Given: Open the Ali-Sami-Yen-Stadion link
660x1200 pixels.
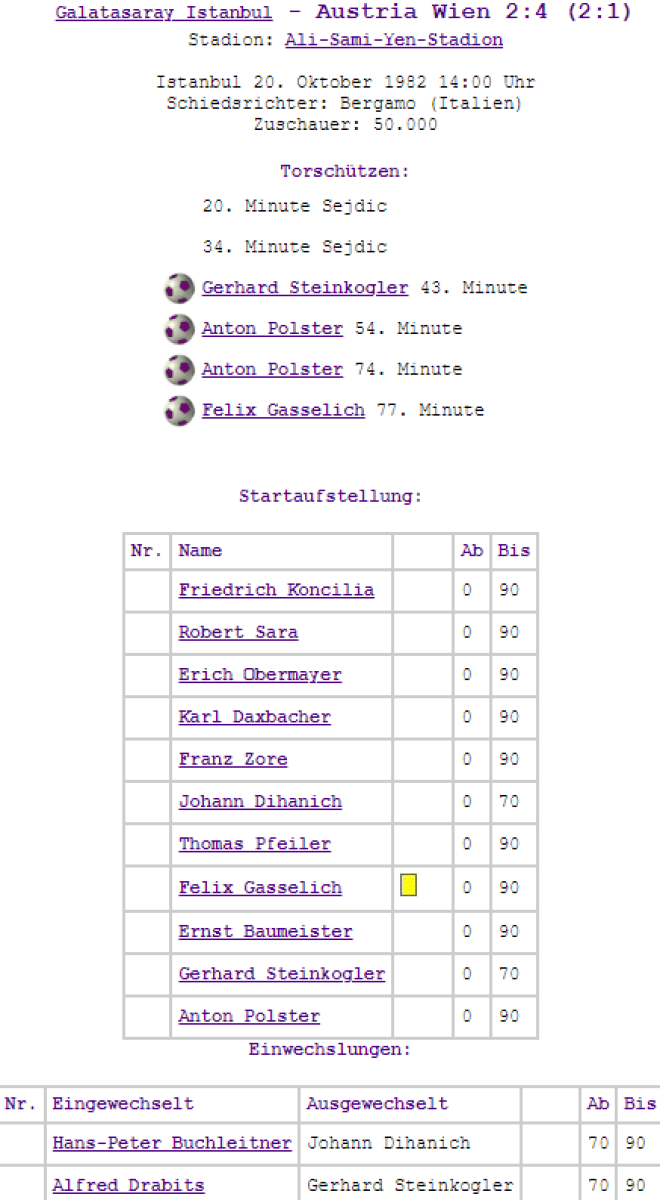Looking at the screenshot, I should pos(394,40).
